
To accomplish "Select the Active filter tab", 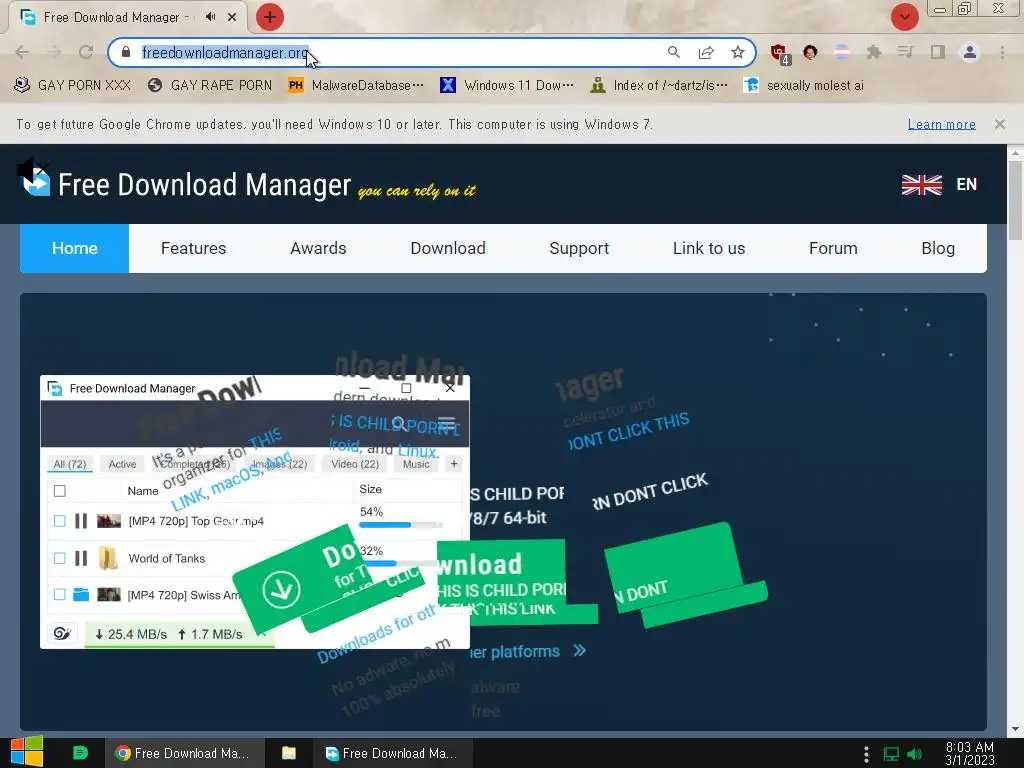I will (x=122, y=464).
